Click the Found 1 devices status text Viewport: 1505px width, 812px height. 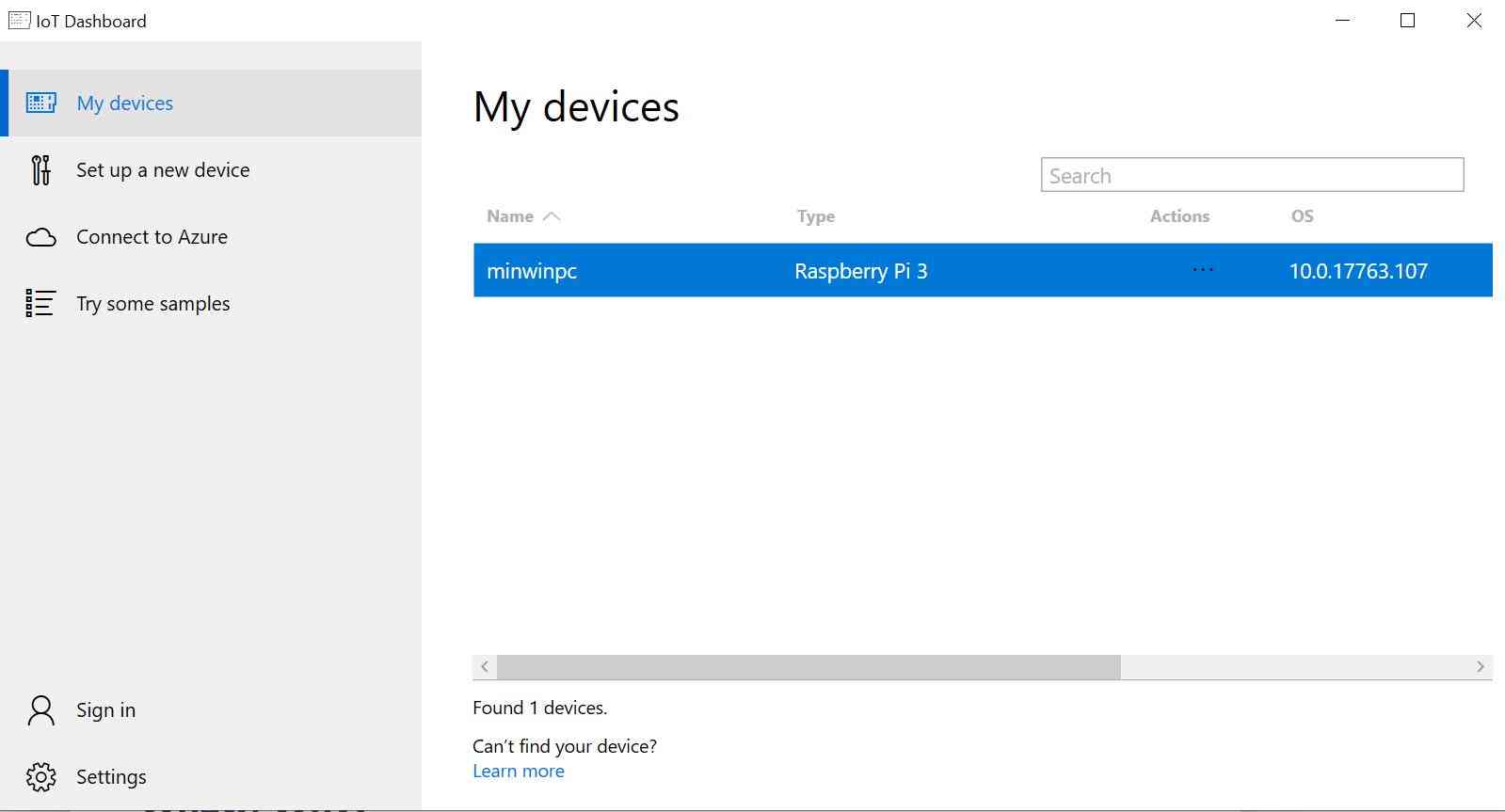[x=540, y=708]
